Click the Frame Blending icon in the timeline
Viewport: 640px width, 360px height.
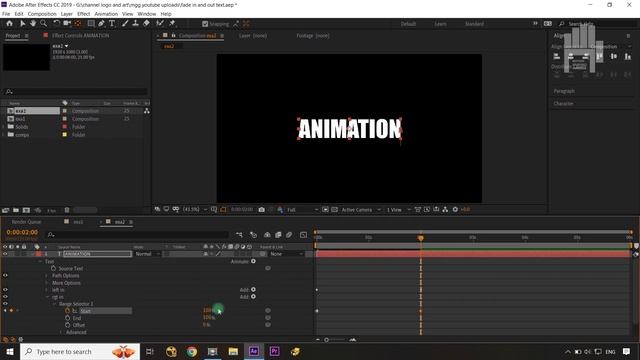pyautogui.click(x=278, y=235)
